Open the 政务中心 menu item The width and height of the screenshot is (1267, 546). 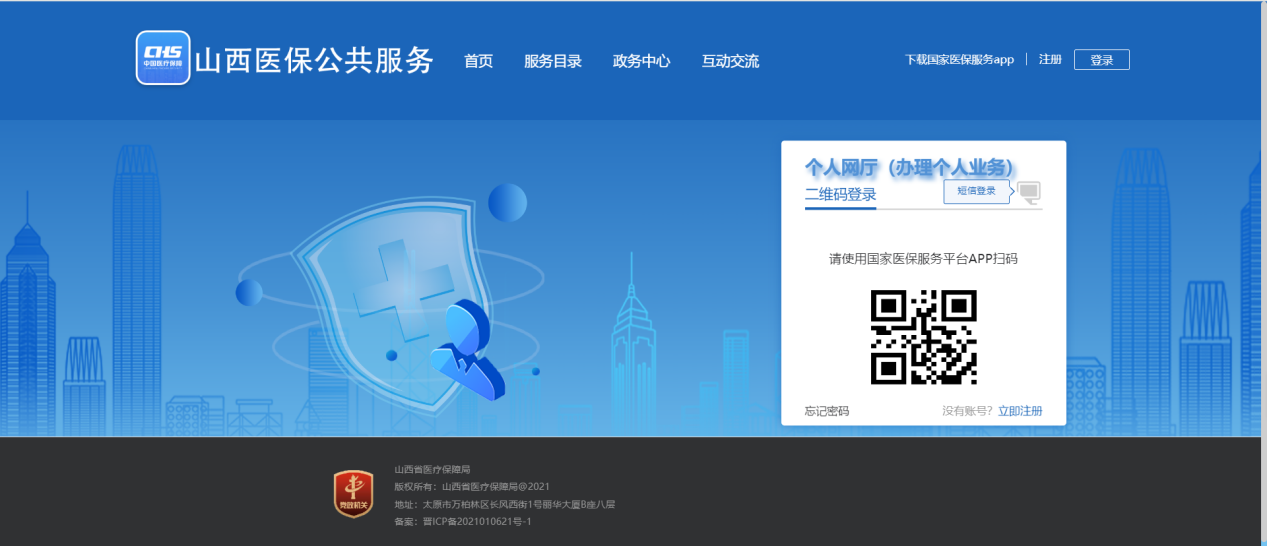[x=641, y=61]
